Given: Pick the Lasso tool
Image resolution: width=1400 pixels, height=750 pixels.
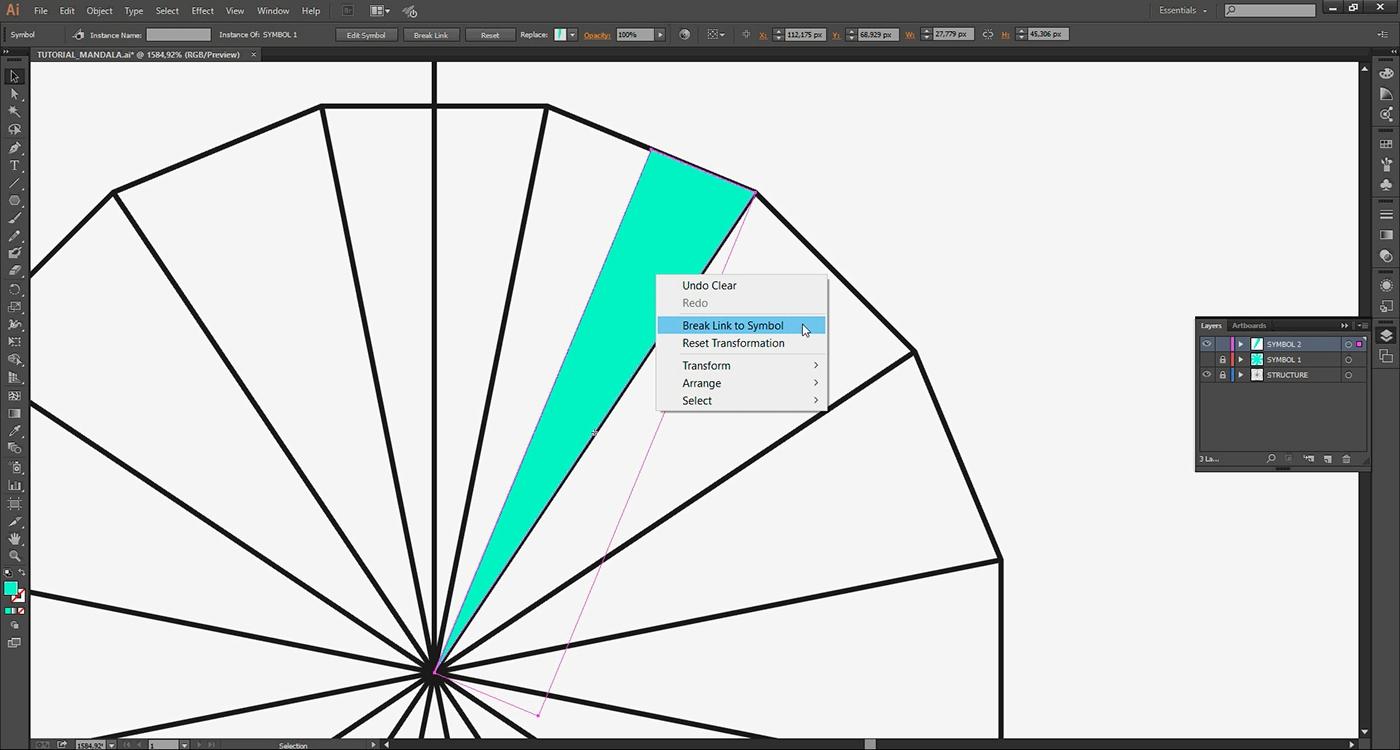Looking at the screenshot, I should tap(14, 130).
